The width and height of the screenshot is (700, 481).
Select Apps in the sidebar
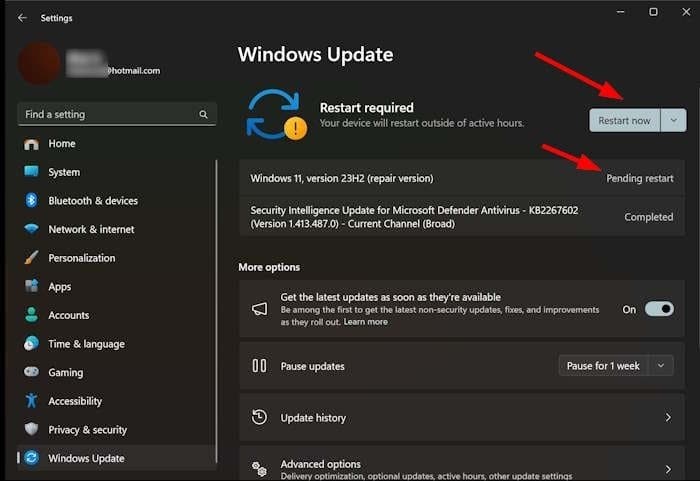(x=117, y=286)
